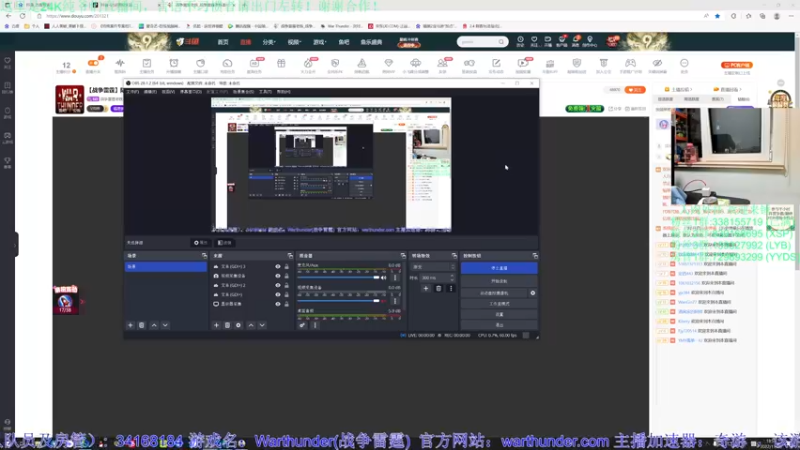Toggle visibility of 视频采集设备 source
This screenshot has height=450, width=800.
point(278,276)
